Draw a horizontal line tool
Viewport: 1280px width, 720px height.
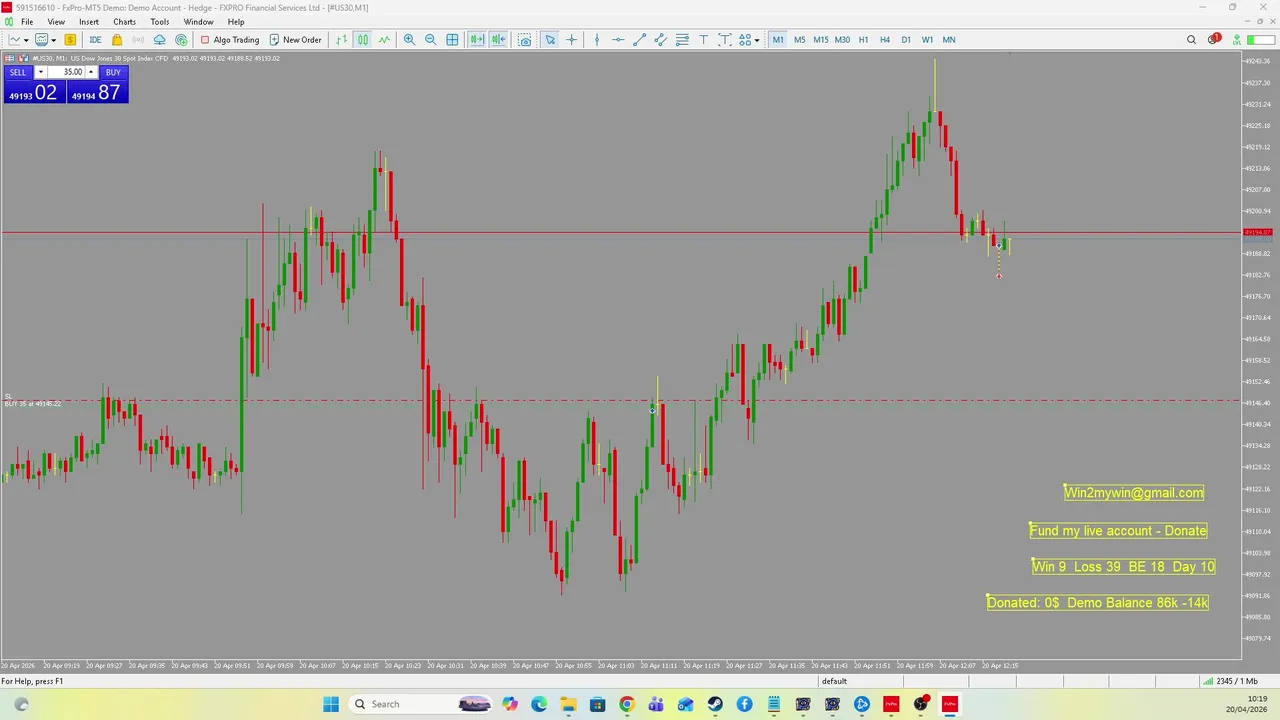618,40
